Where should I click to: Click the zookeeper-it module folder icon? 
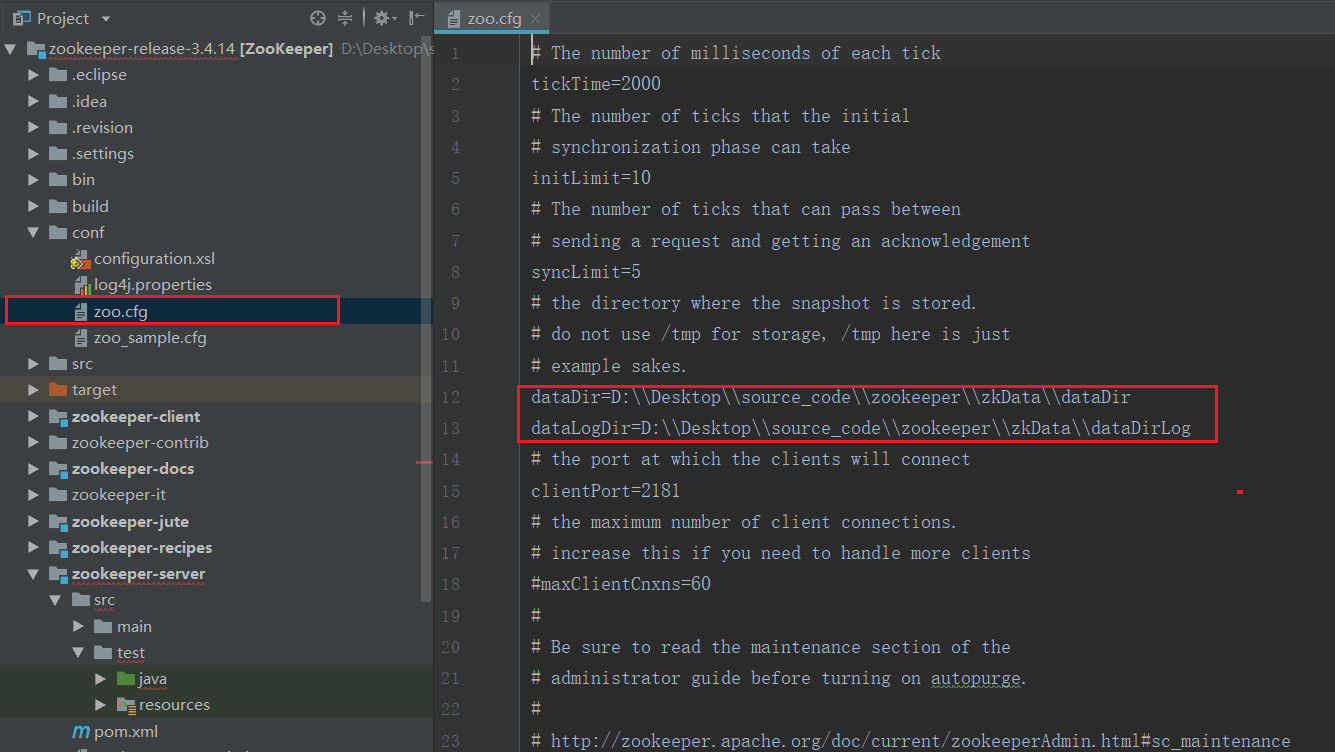[x=57, y=495]
